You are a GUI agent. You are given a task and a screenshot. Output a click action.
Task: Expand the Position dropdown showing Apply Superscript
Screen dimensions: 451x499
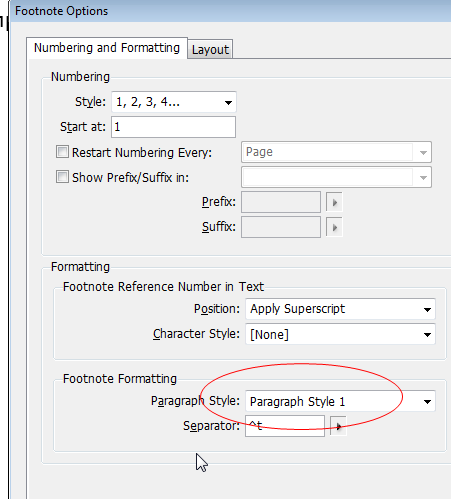click(340, 309)
